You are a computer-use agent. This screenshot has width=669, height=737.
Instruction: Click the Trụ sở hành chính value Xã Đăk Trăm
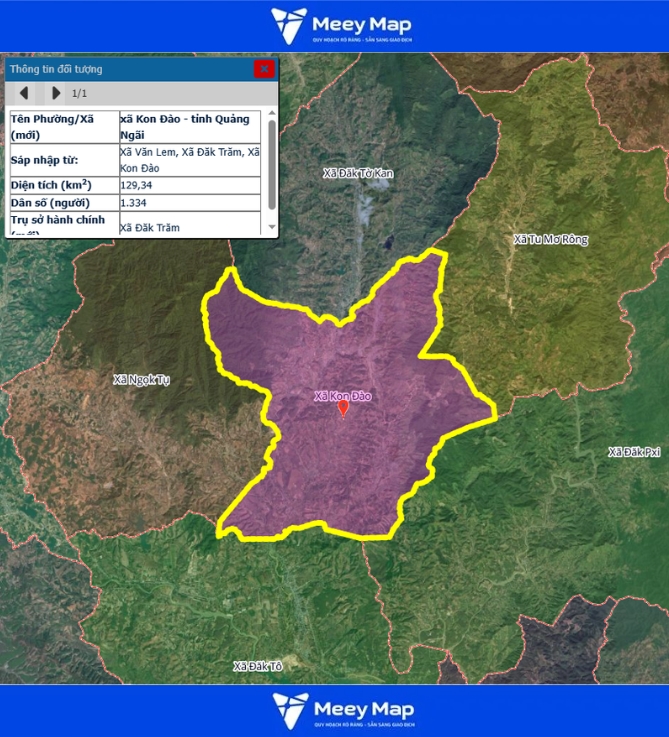click(x=150, y=227)
